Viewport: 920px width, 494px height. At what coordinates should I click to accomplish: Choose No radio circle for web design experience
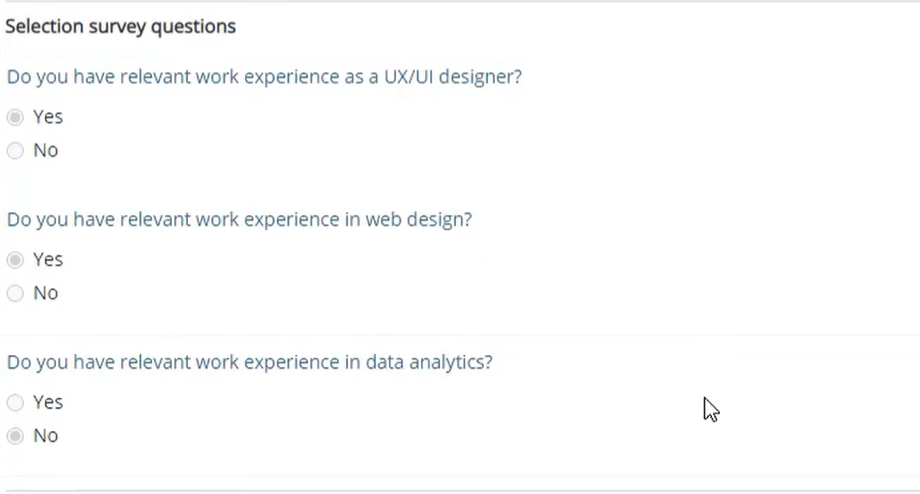(15, 293)
